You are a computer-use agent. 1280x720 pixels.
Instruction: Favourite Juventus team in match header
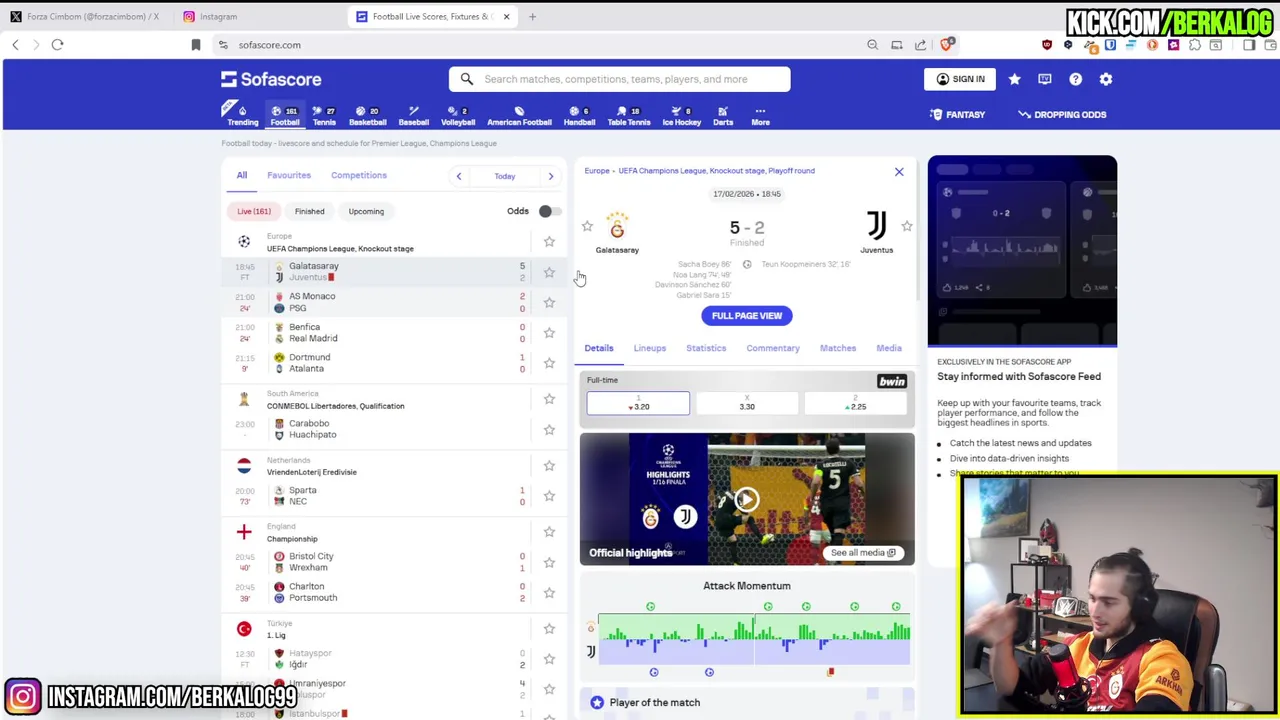tap(907, 227)
